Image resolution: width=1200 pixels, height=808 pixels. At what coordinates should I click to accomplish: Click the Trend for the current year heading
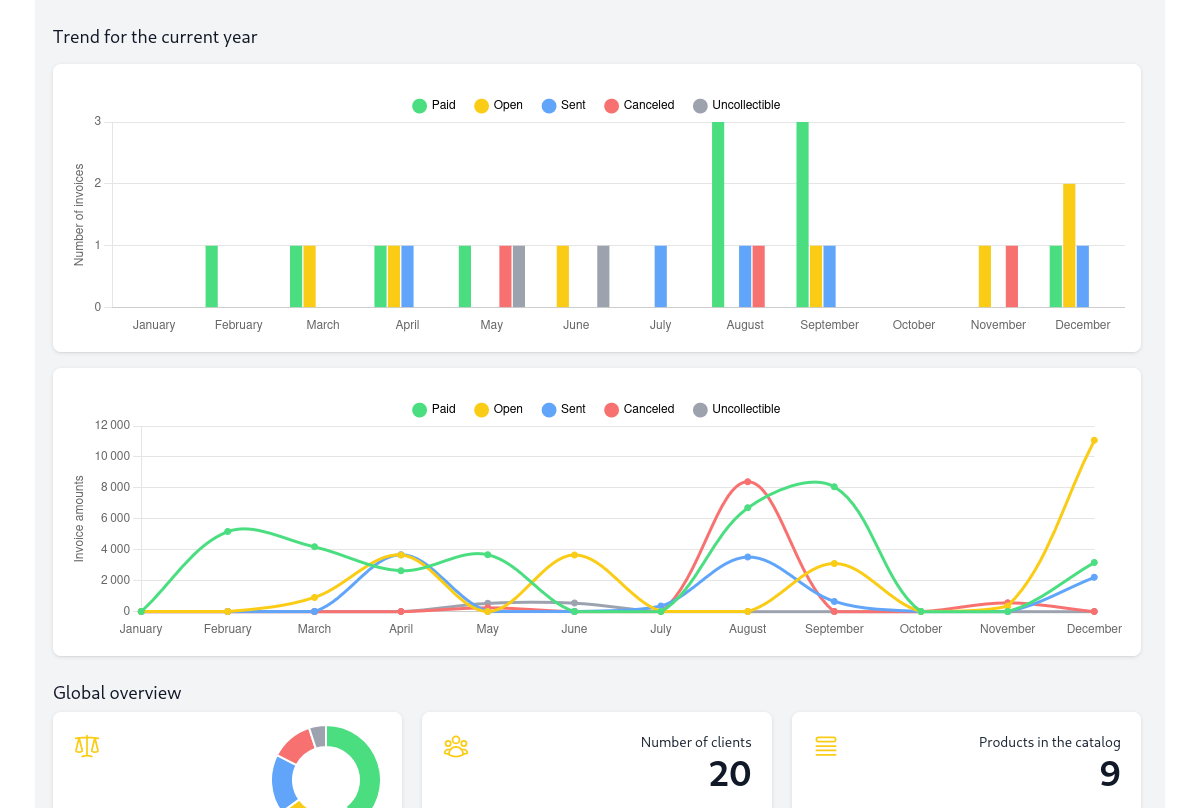(155, 36)
